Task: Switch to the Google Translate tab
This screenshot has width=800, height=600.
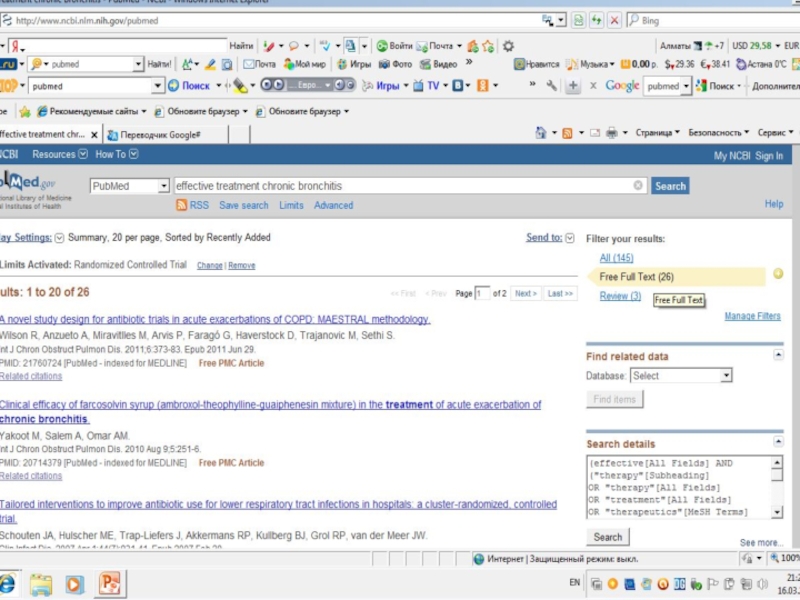Action: pyautogui.click(x=165, y=135)
